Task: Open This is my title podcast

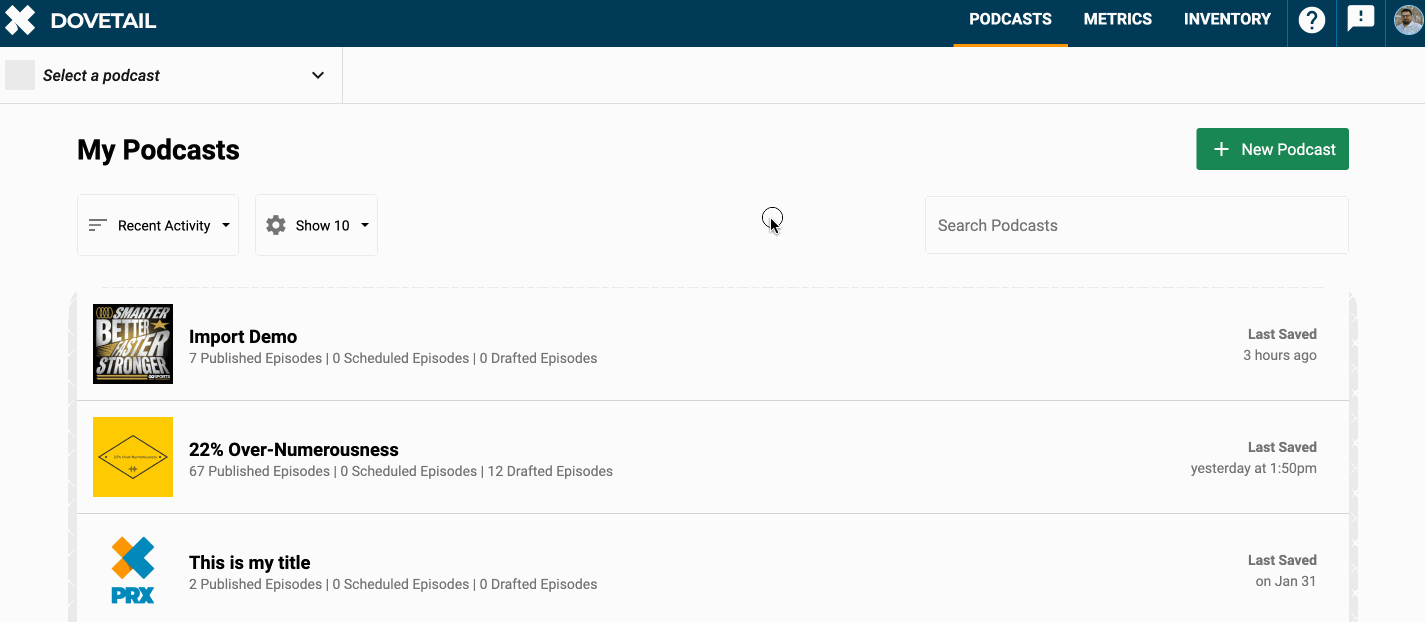Action: (x=250, y=562)
